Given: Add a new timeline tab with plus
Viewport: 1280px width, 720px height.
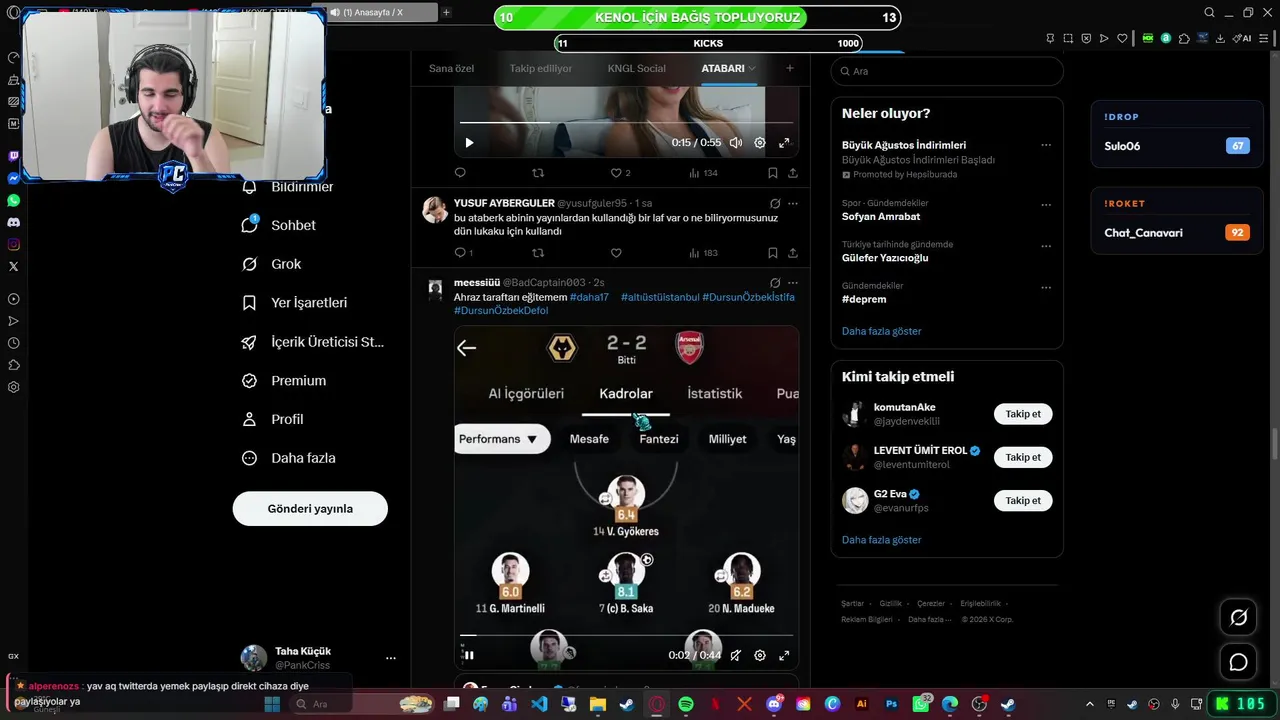Looking at the screenshot, I should click(x=790, y=68).
